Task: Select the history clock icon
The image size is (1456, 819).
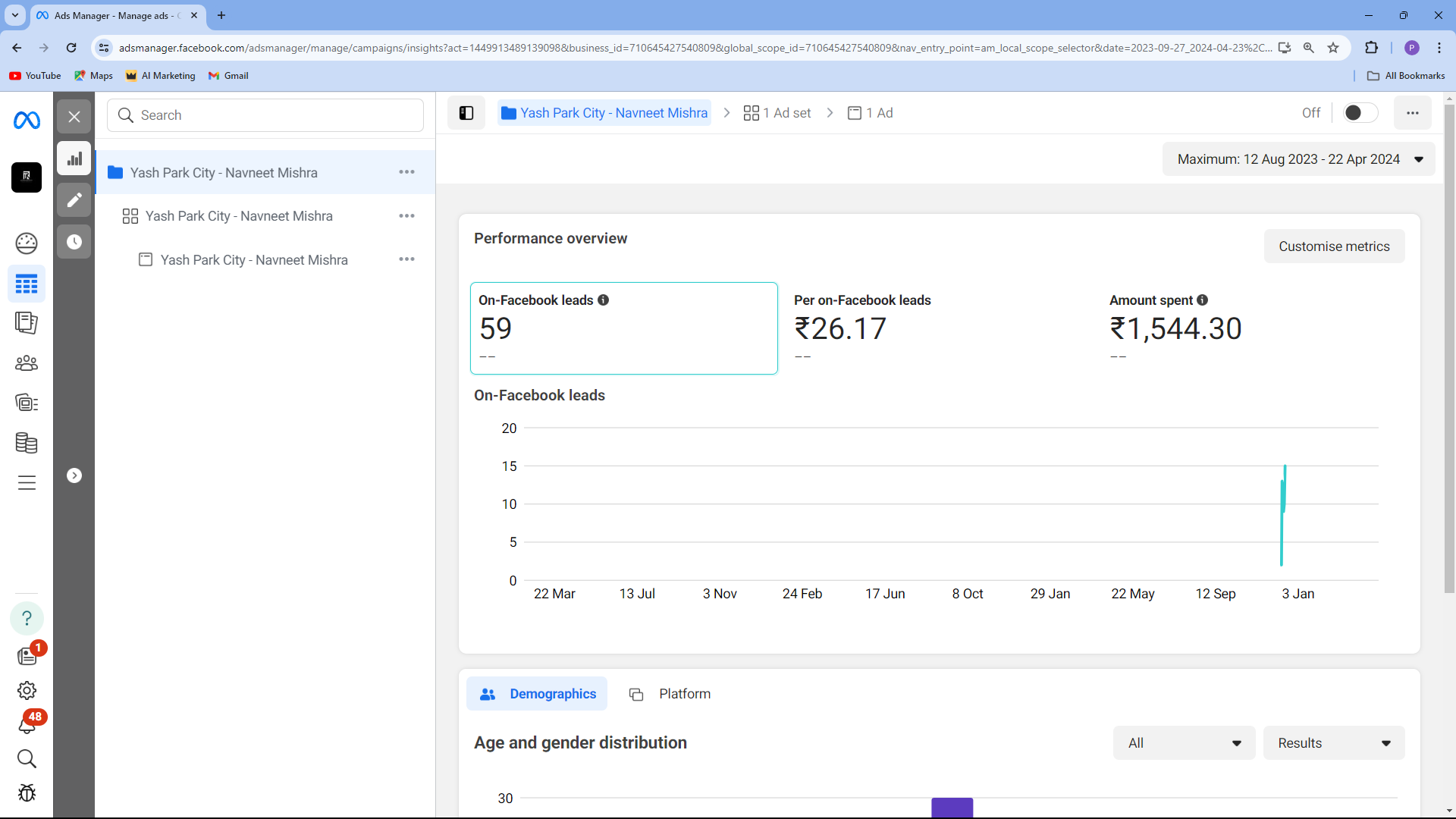Action: click(74, 242)
